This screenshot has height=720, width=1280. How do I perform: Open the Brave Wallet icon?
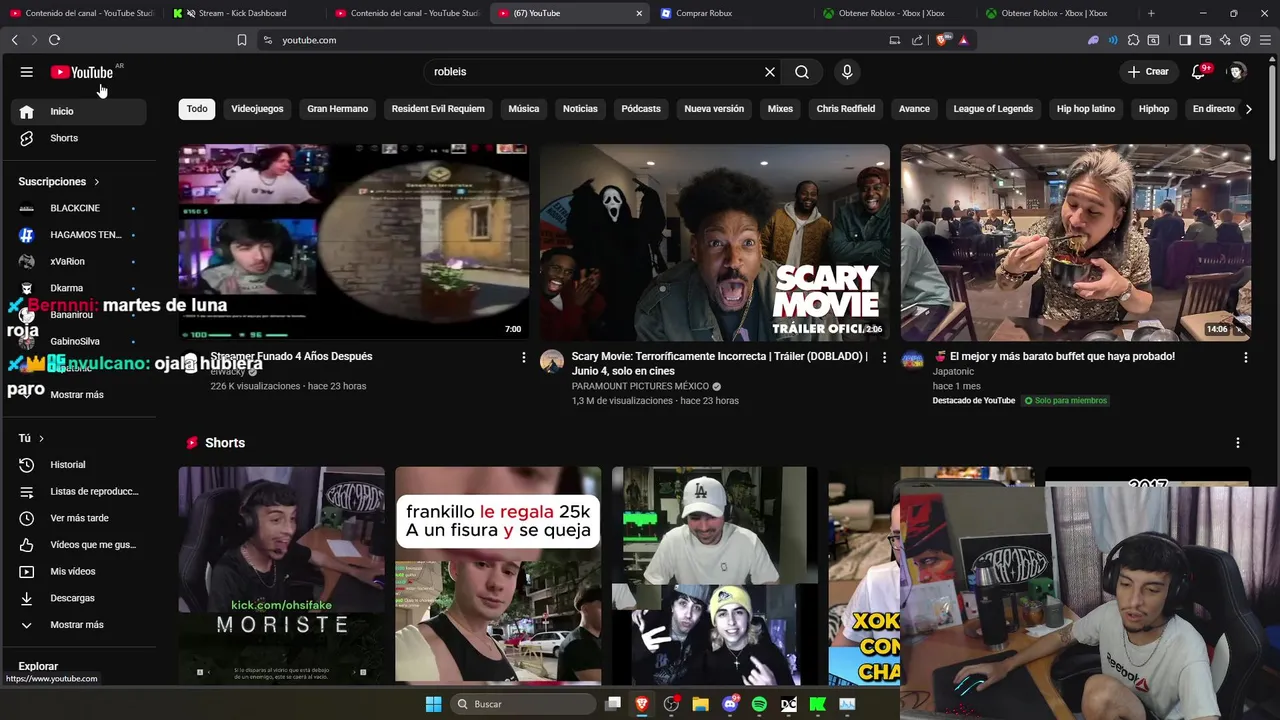tap(1205, 40)
